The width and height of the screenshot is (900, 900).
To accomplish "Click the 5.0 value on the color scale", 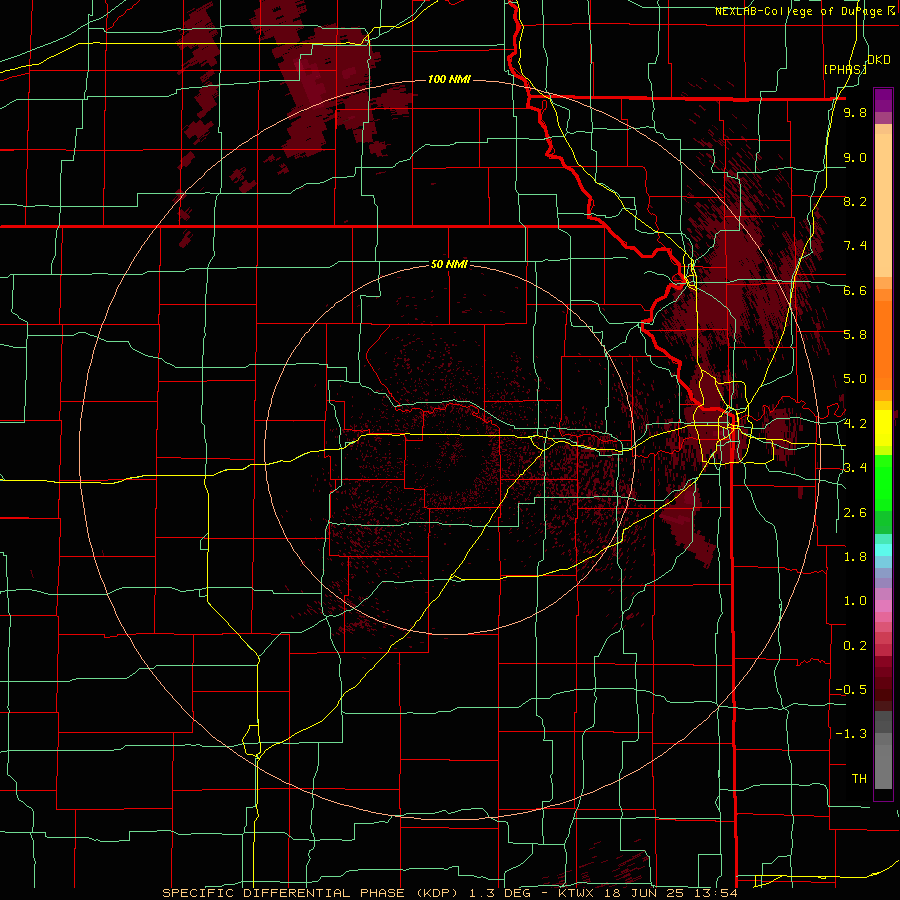I will pos(855,379).
